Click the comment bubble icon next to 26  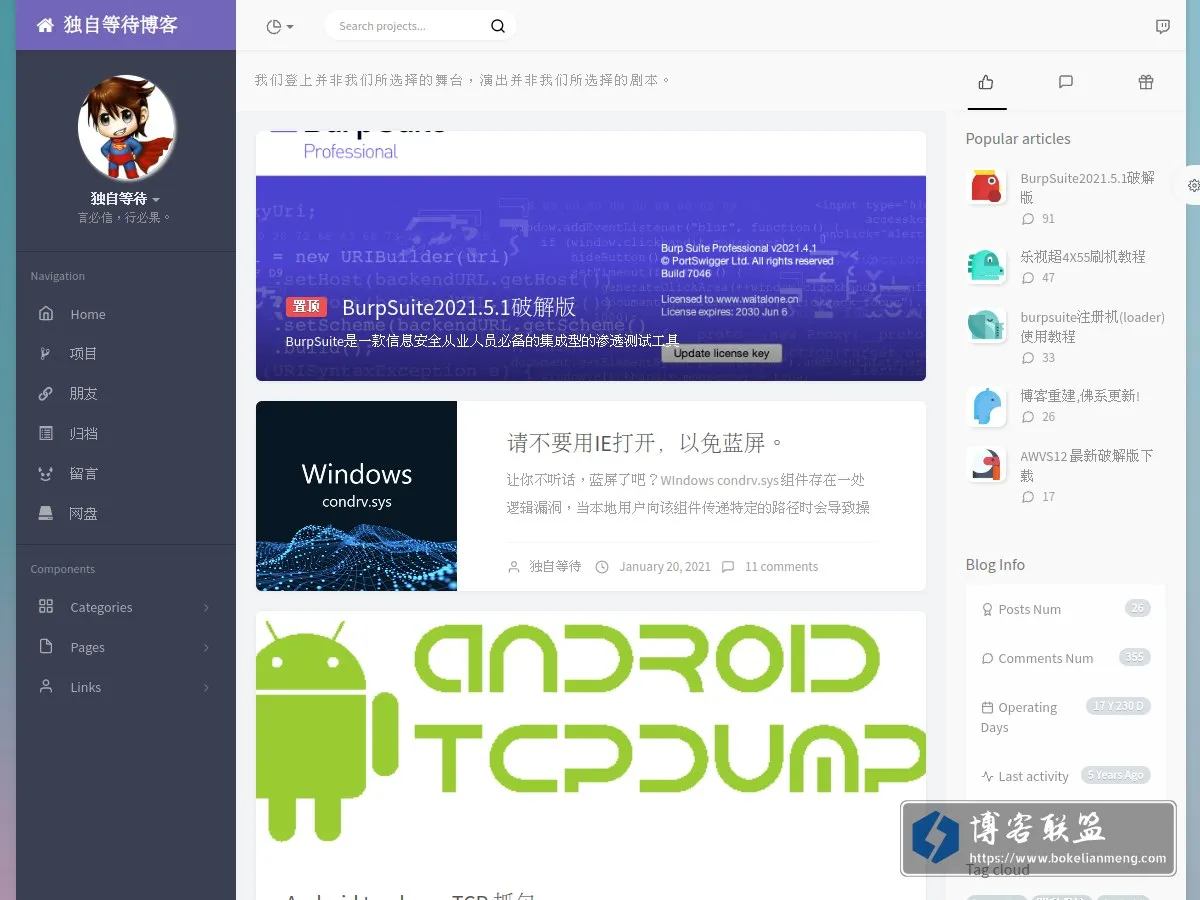pyautogui.click(x=1028, y=417)
